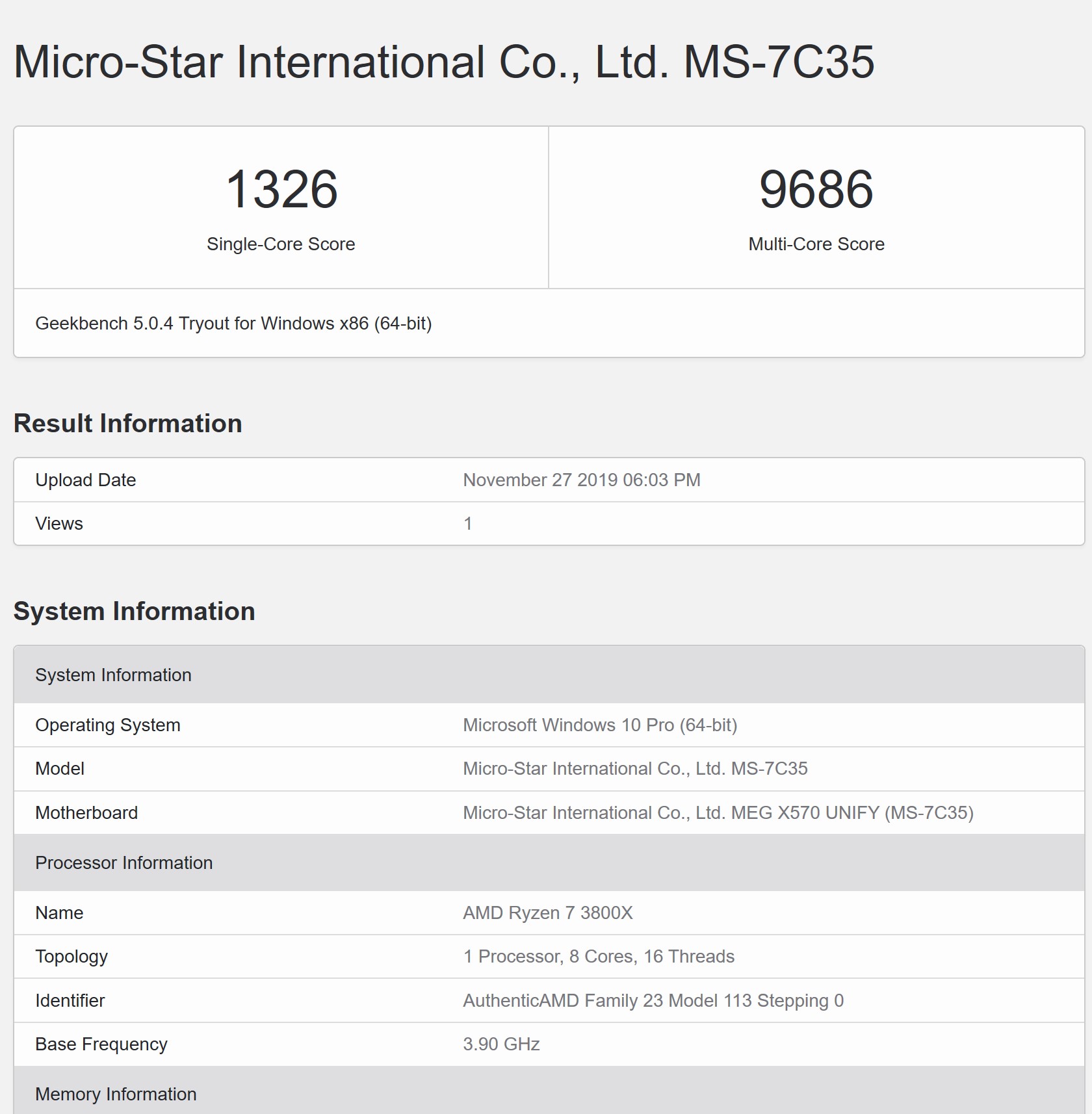Click the 9686 multi-core score number

click(x=816, y=189)
